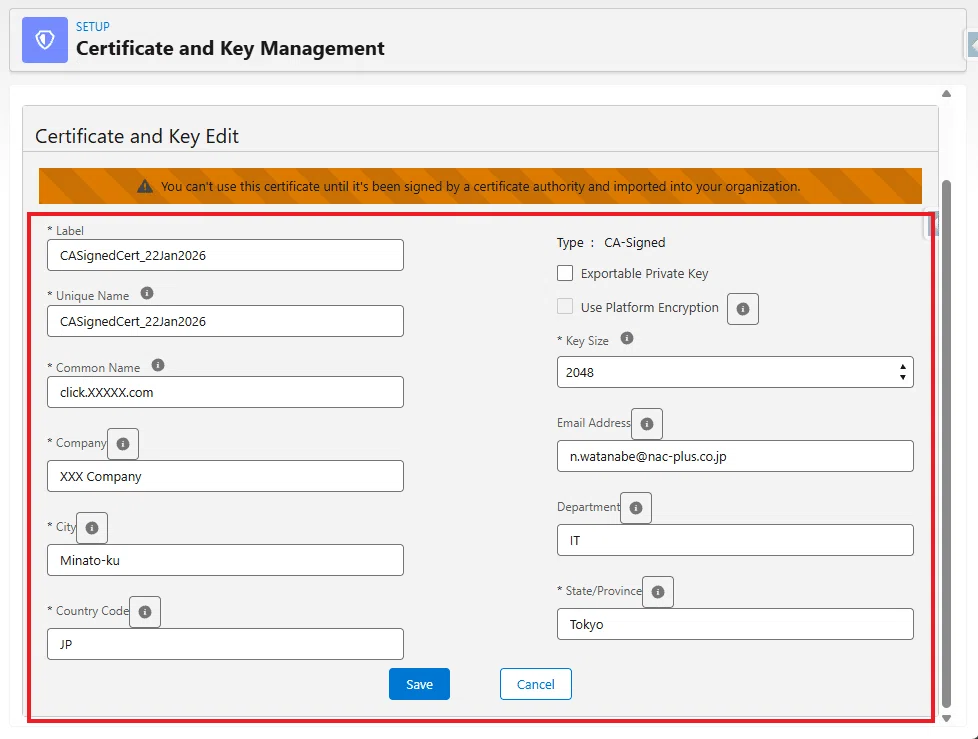This screenshot has width=978, height=739.
Task: Show help for Use Platform Encryption
Action: [743, 309]
